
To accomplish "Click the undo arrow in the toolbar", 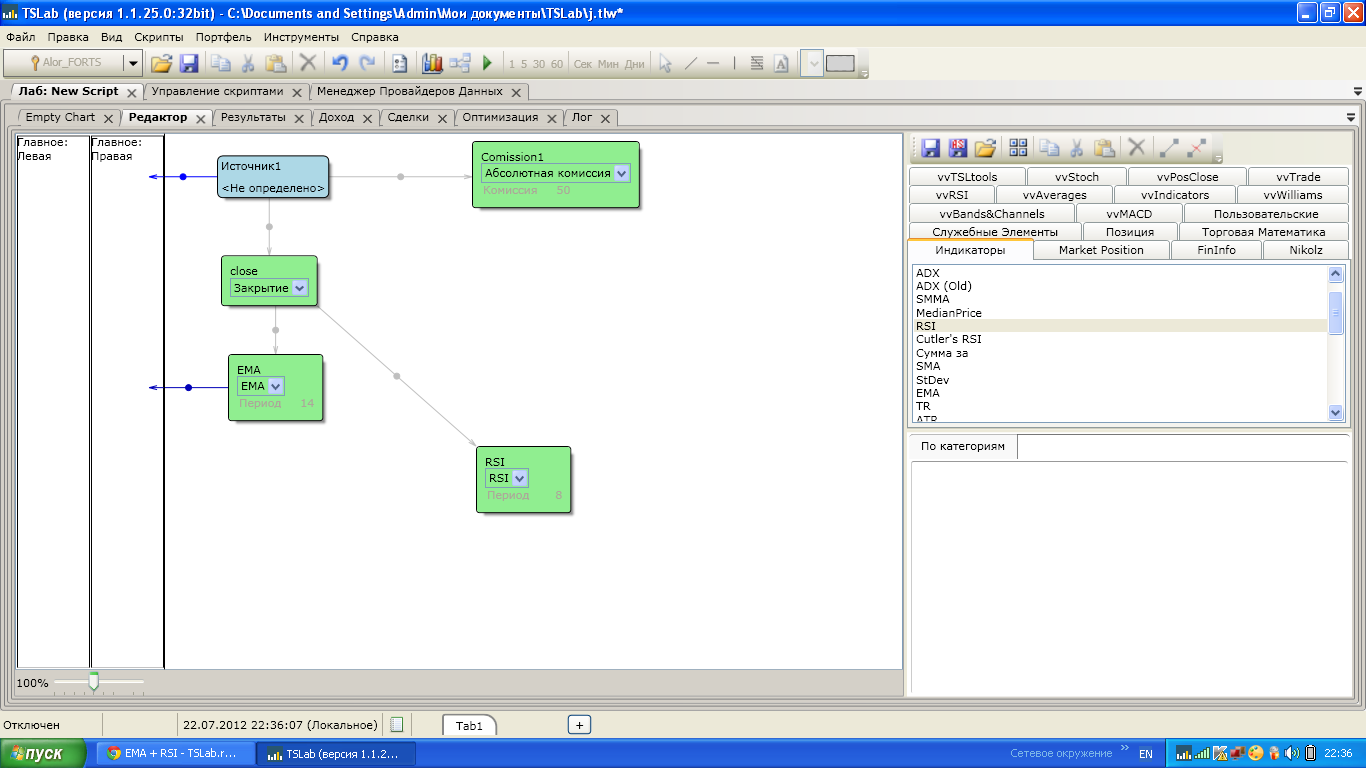I will tap(339, 63).
